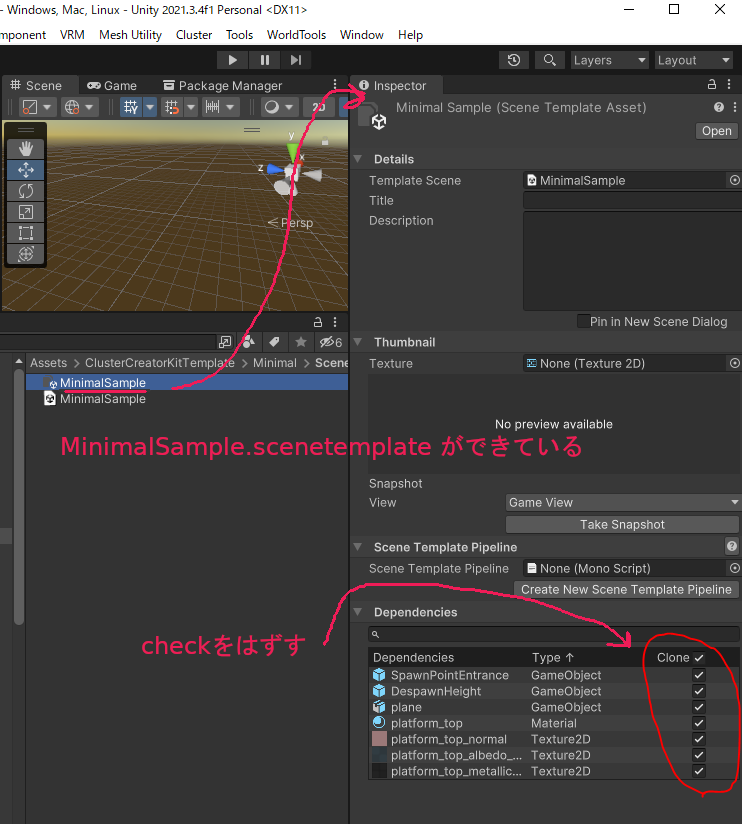
Task: Uncheck Clone for platform_top_normal
Action: [x=699, y=739]
